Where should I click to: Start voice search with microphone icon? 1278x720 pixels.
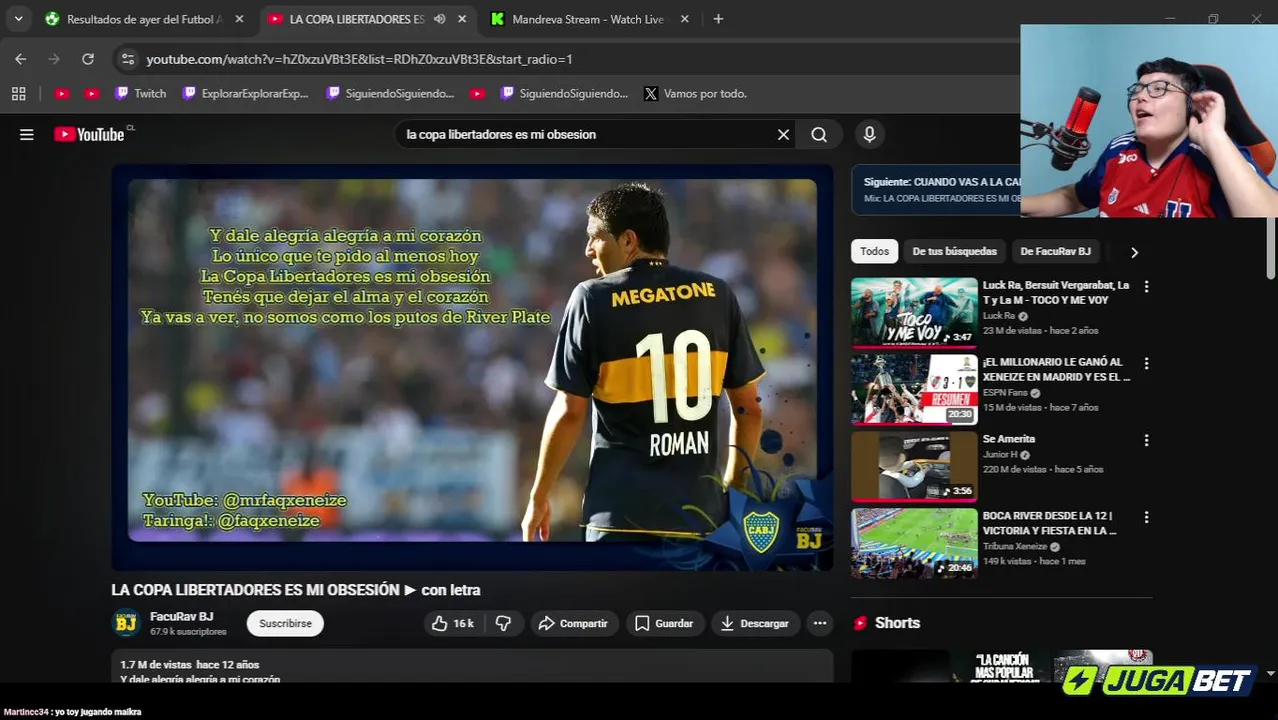tap(869, 134)
